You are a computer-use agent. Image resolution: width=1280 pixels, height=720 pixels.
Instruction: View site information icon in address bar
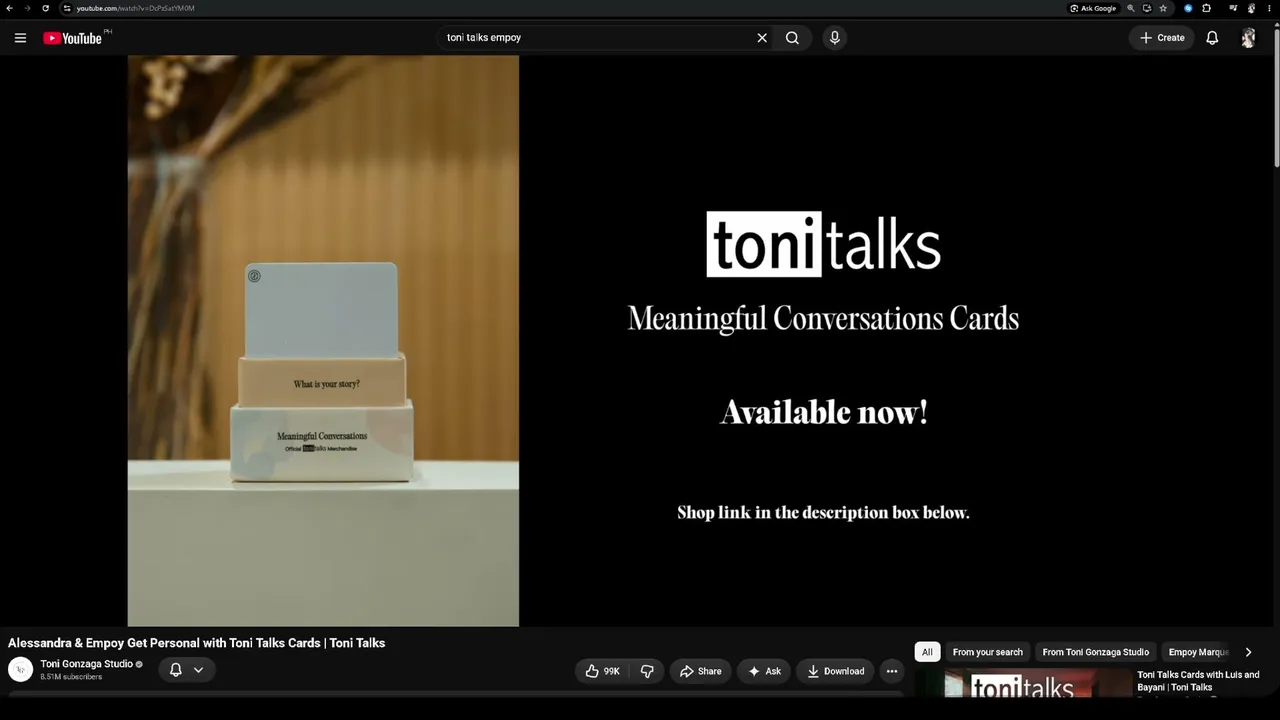[67, 8]
